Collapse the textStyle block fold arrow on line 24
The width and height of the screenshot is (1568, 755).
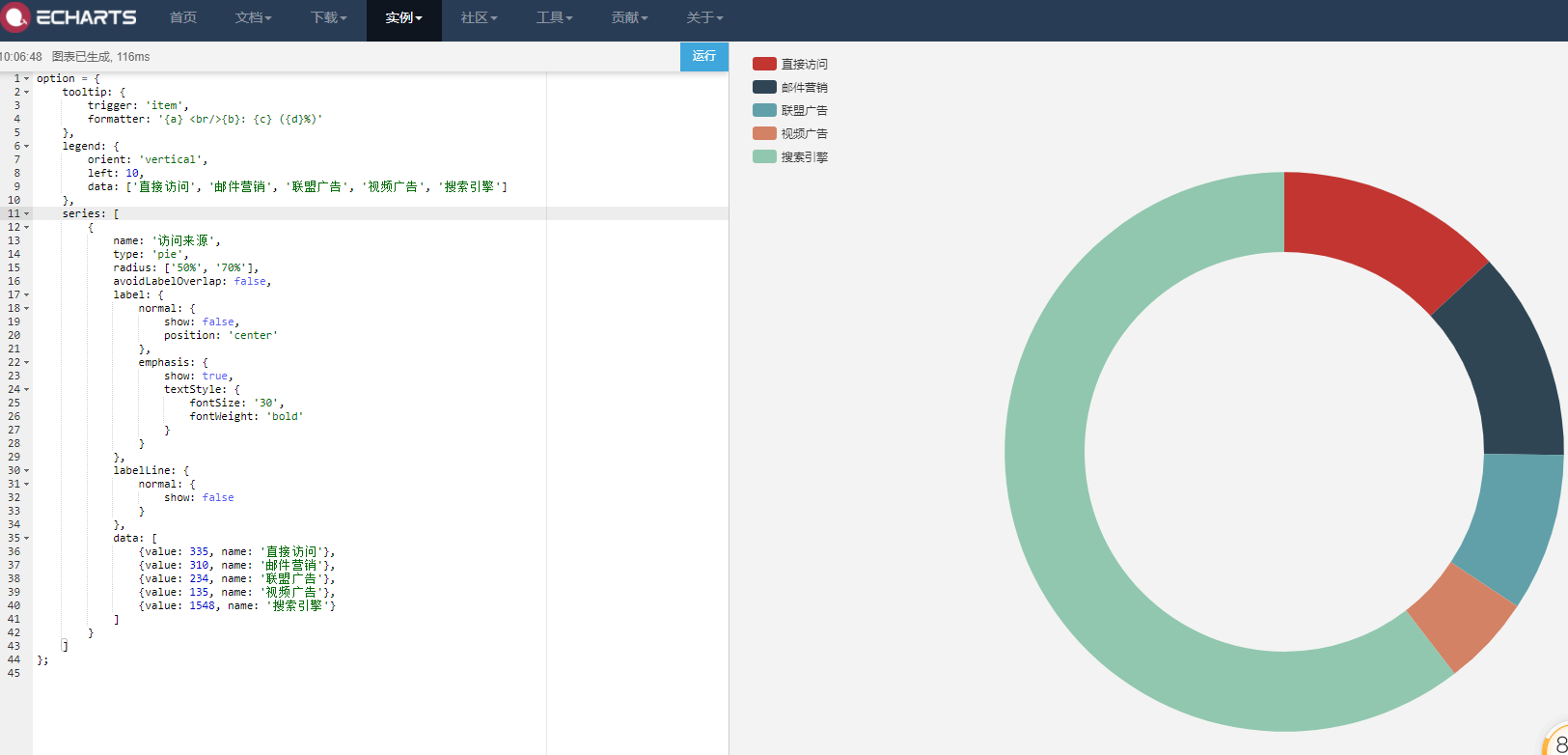[27, 390]
